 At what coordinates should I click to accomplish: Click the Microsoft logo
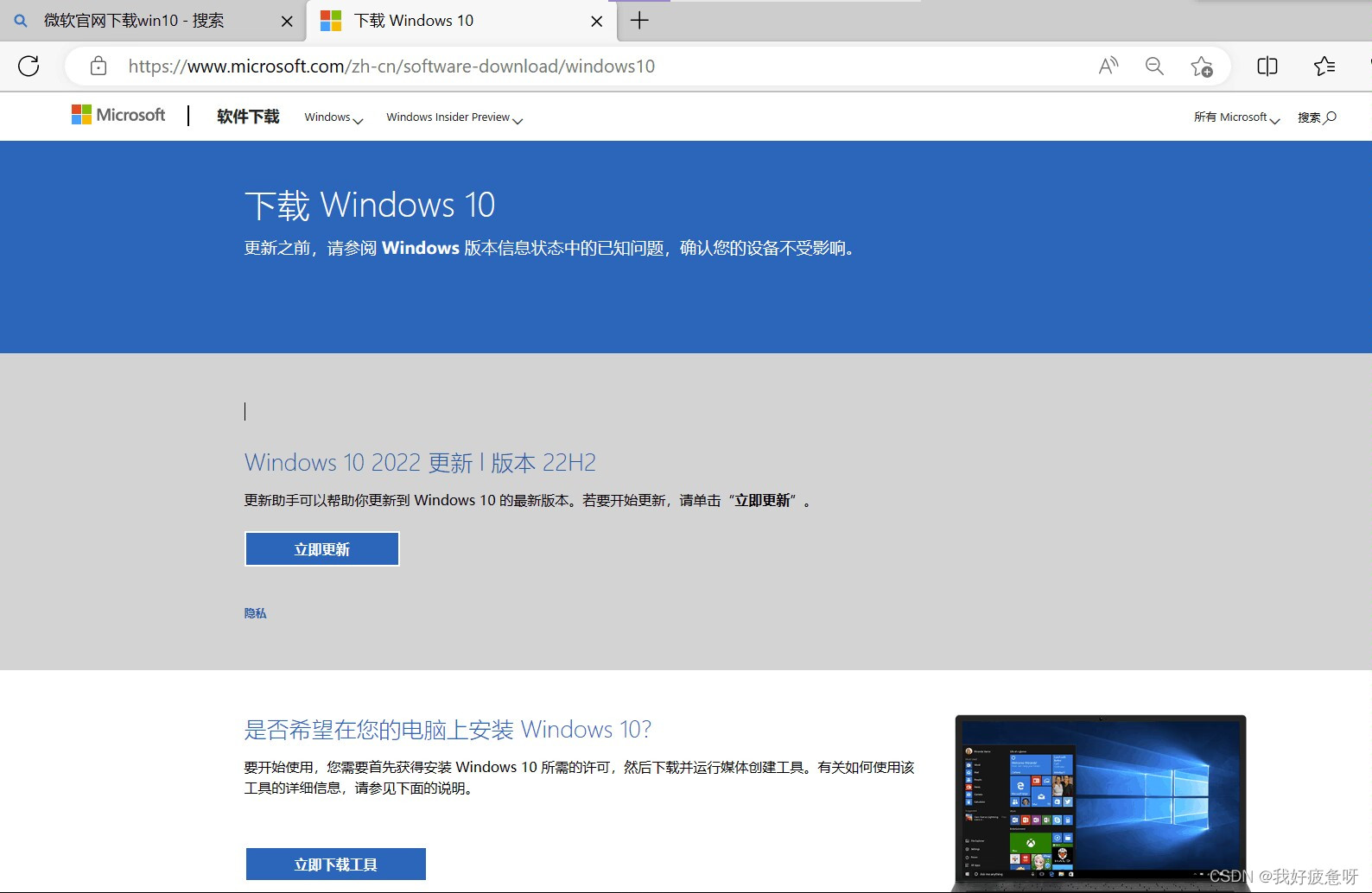pos(118,115)
